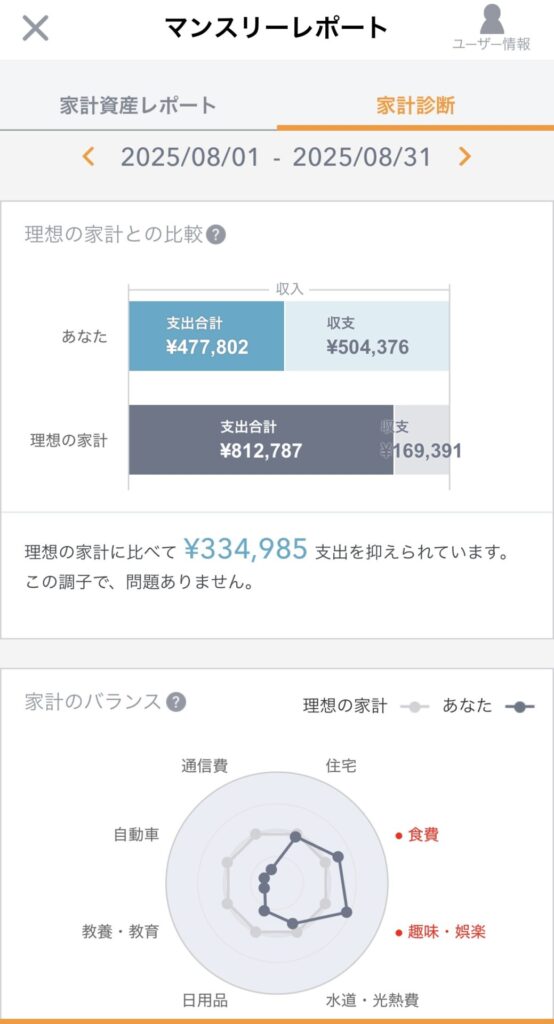Open help icon beside 家計のバランス

click(176, 702)
